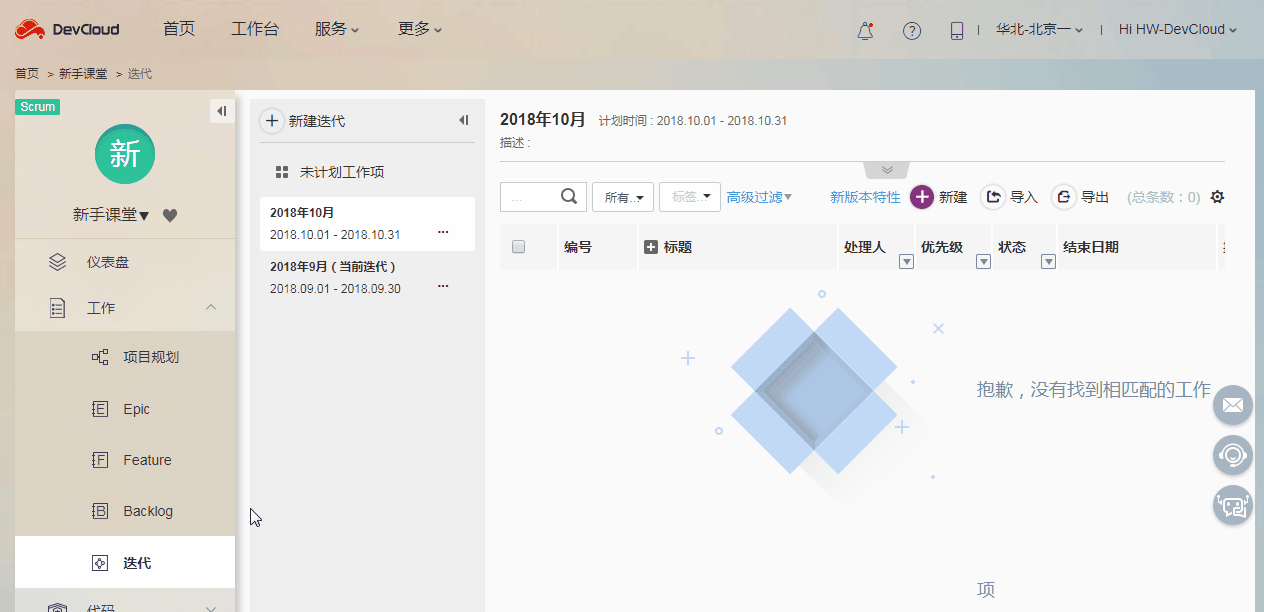Click the floating feedback chat icon

pyautogui.click(x=1232, y=505)
